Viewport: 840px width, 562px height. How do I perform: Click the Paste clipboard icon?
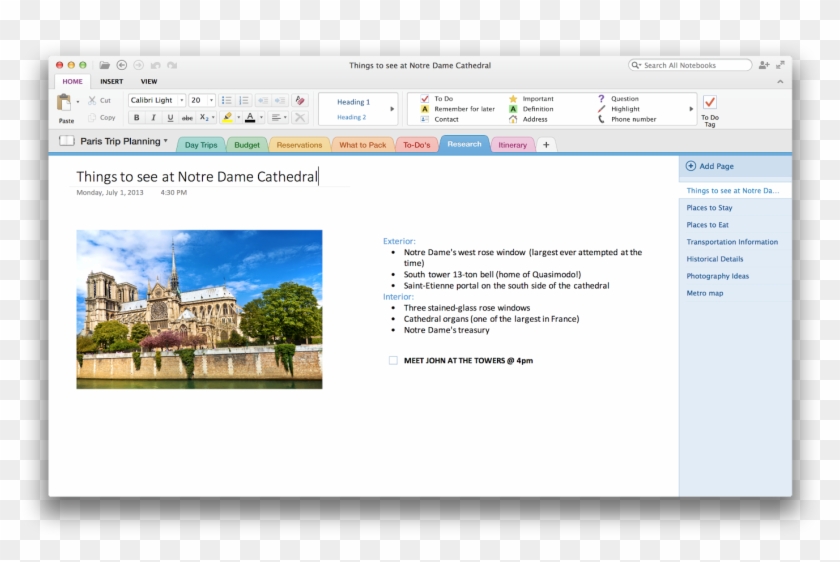coord(64,102)
